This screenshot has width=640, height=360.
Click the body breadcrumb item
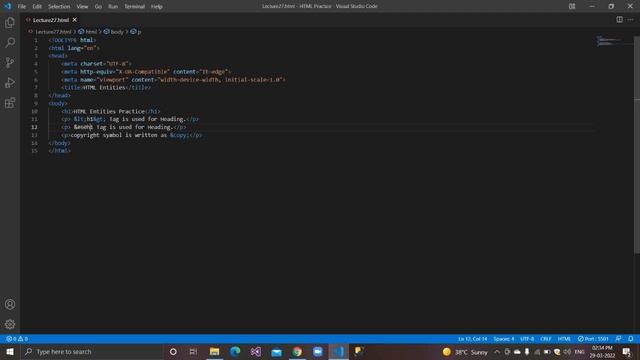click(x=117, y=31)
